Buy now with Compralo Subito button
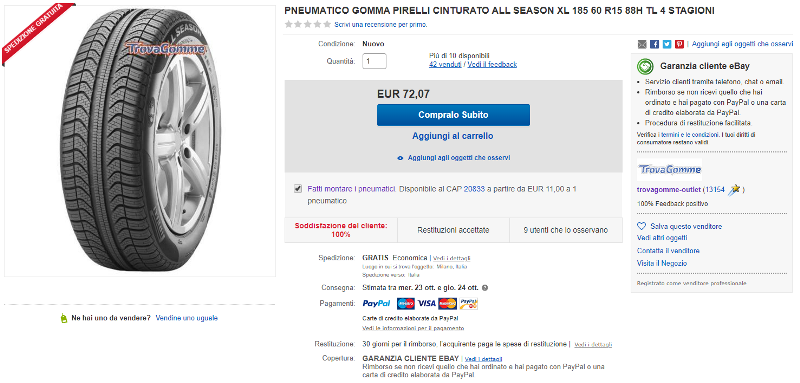Screen dimensions: 800x383 [x=453, y=115]
